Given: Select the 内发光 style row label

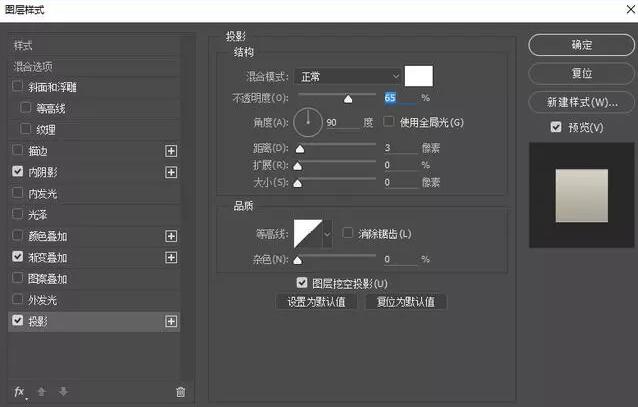Looking at the screenshot, I should click(x=42, y=194).
